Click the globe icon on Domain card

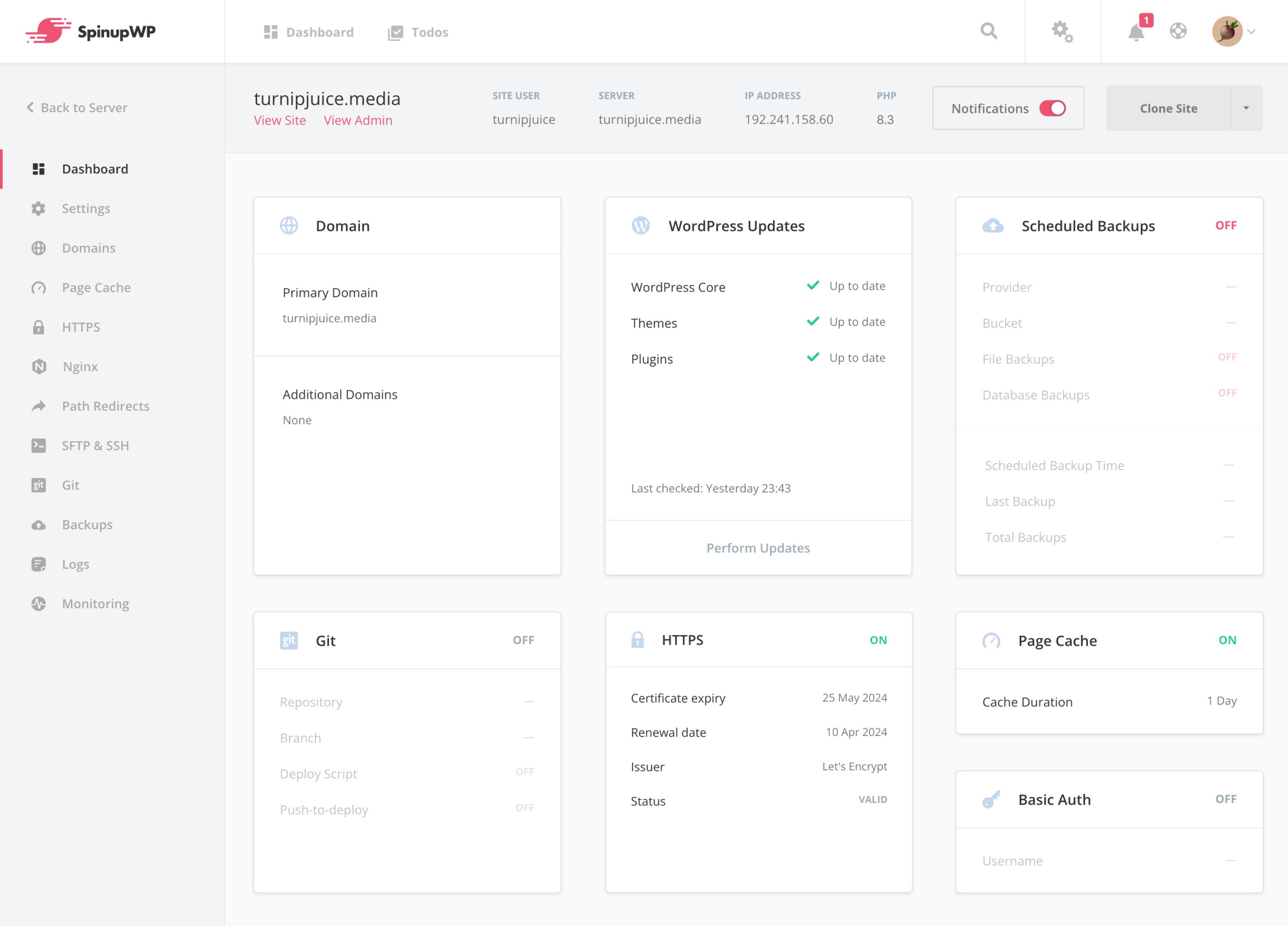coord(289,225)
